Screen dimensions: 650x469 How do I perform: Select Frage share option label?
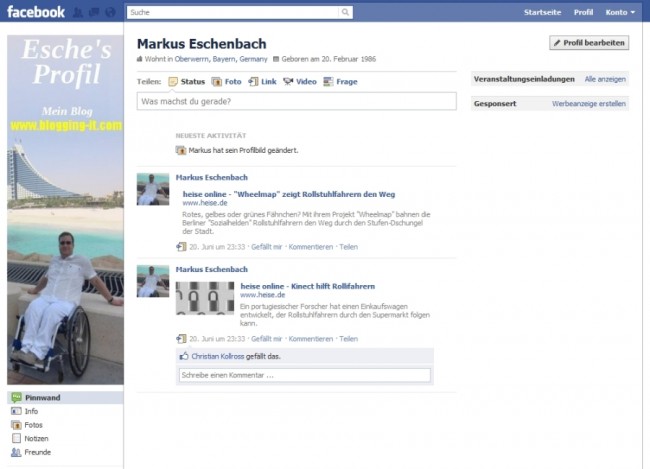pos(347,82)
